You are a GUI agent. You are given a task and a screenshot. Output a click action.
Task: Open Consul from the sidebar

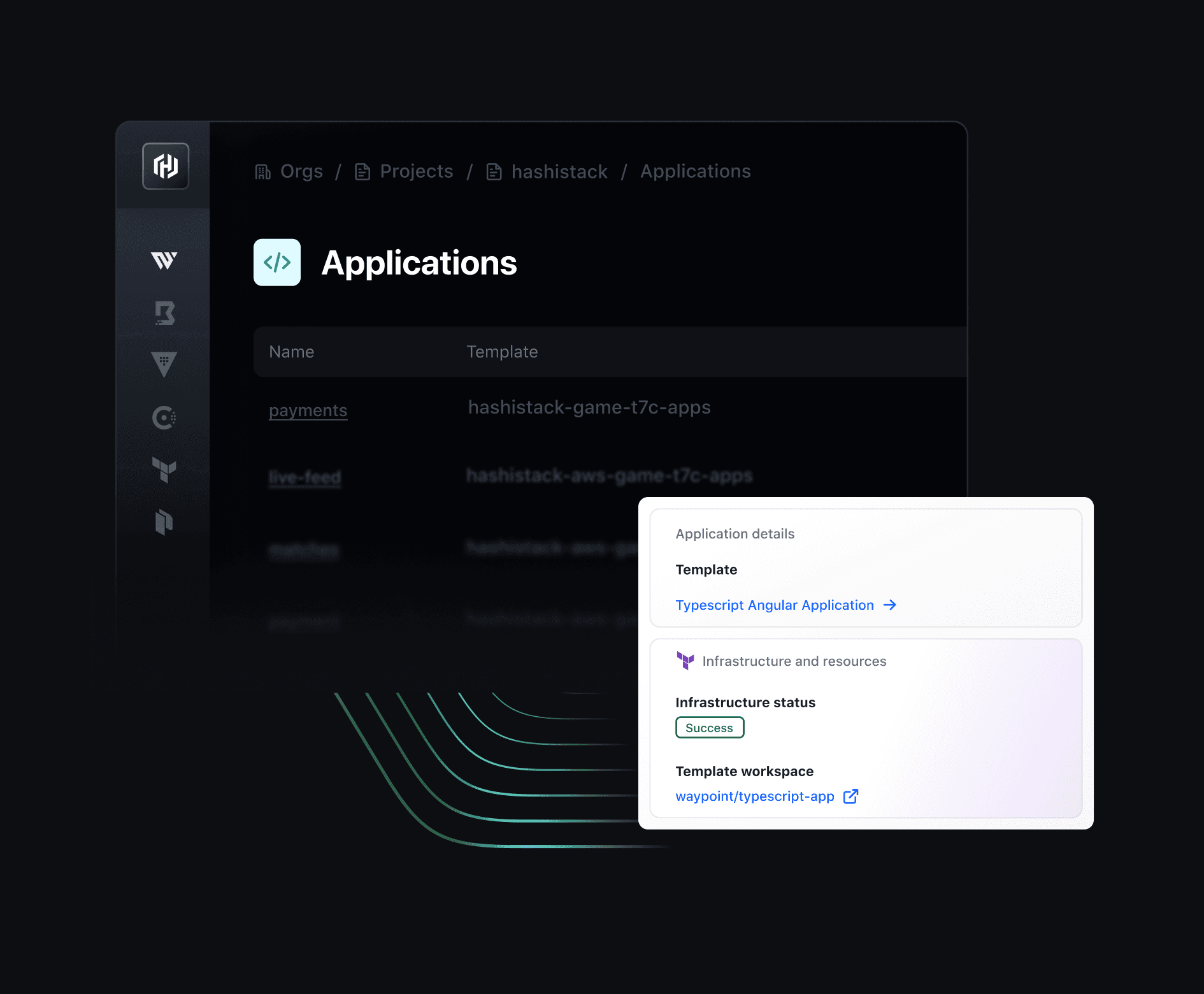pos(164,417)
